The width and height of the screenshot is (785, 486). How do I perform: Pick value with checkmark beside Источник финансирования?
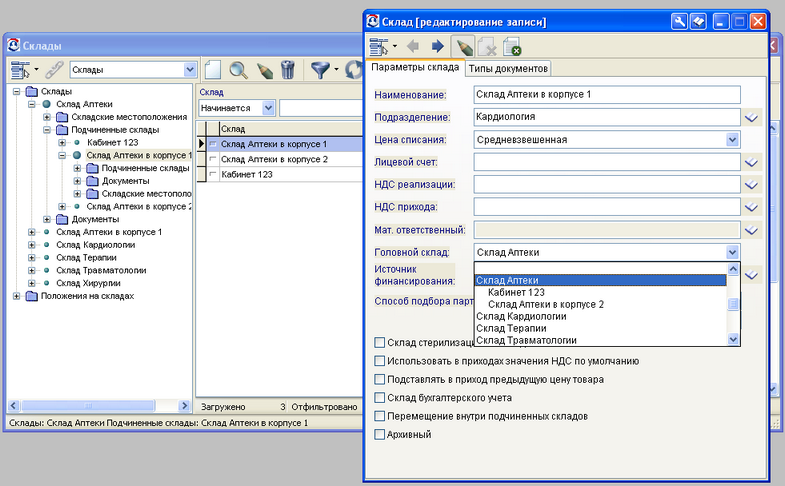coord(751,275)
